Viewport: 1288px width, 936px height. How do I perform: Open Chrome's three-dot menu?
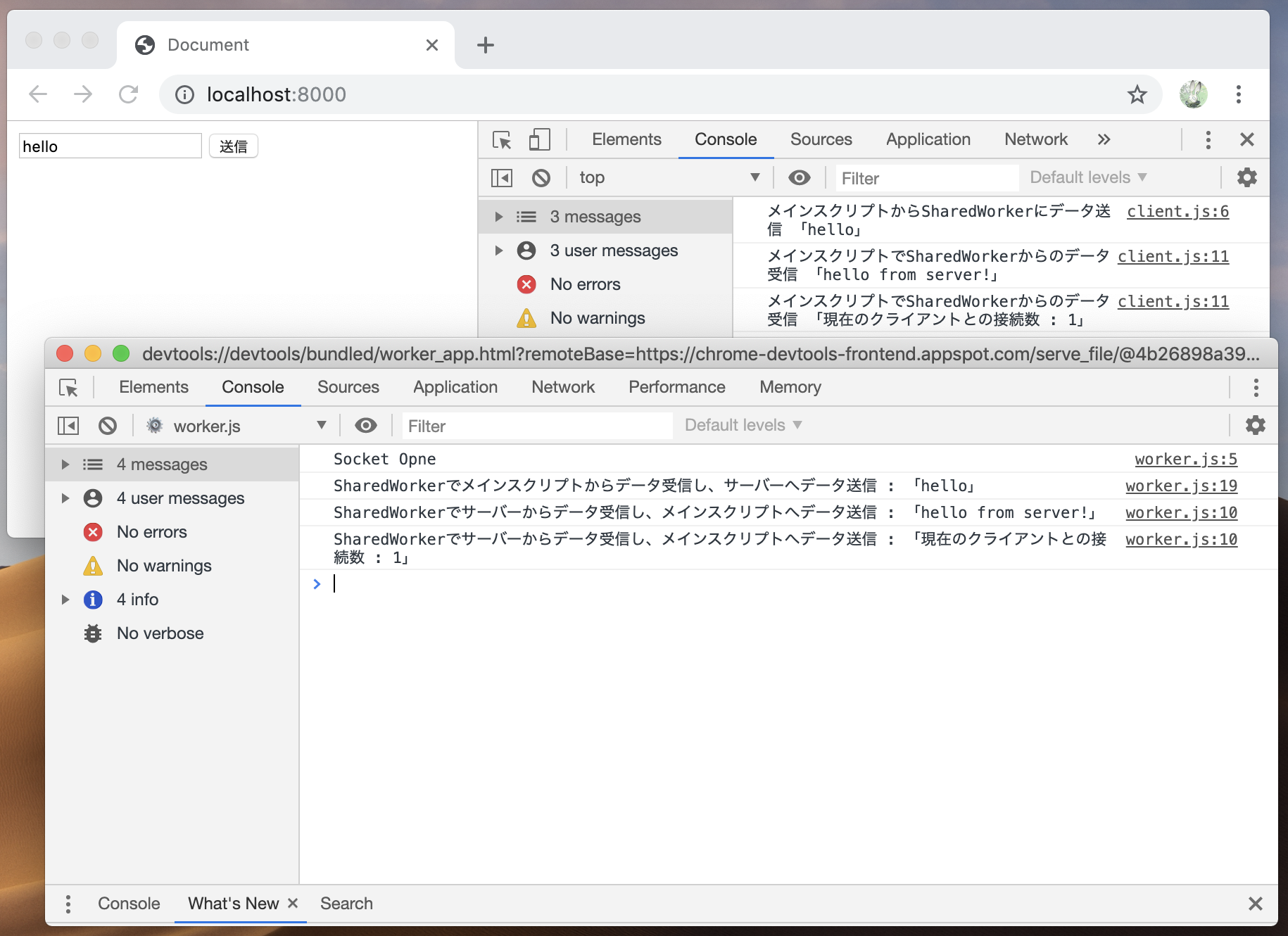pyautogui.click(x=1239, y=94)
